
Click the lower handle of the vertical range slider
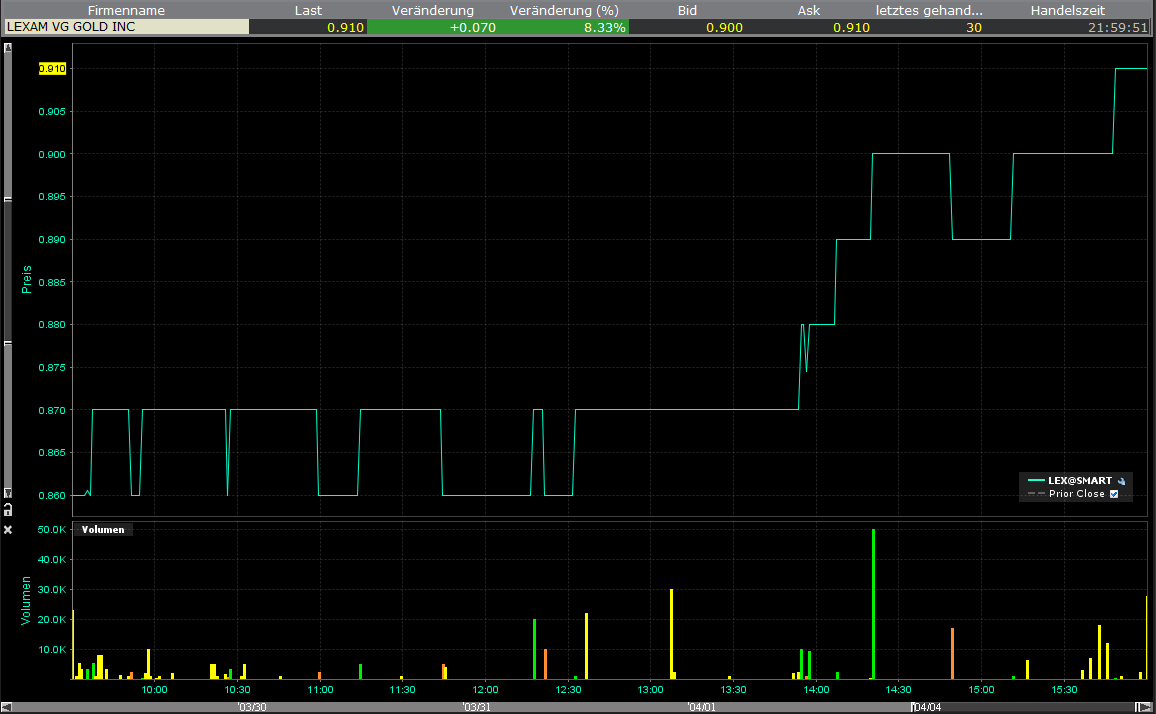pyautogui.click(x=8, y=344)
